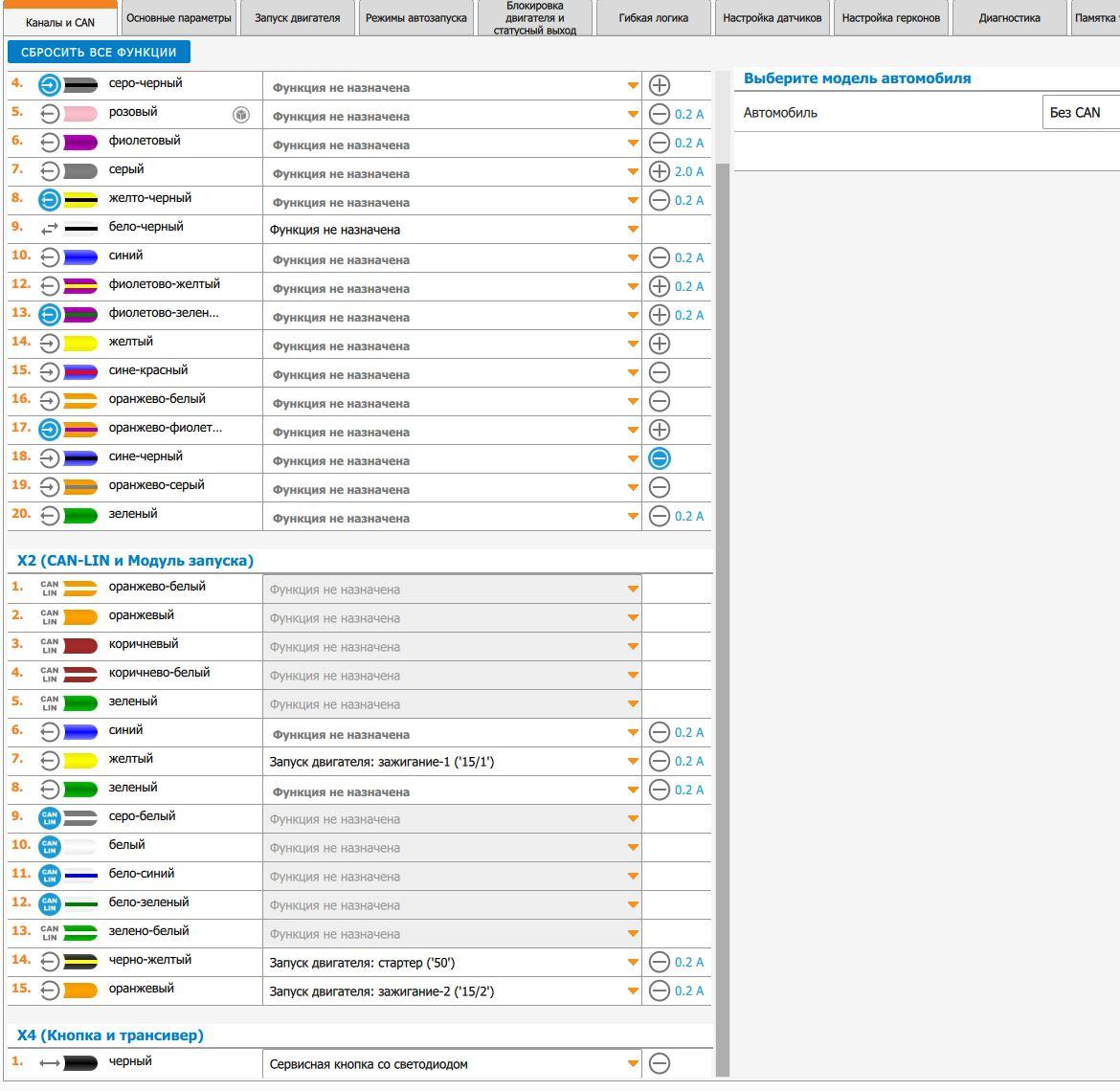This screenshot has height=1091, width=1120.
Task: Click direction icon of сине-красный wire
Action: click(x=49, y=372)
